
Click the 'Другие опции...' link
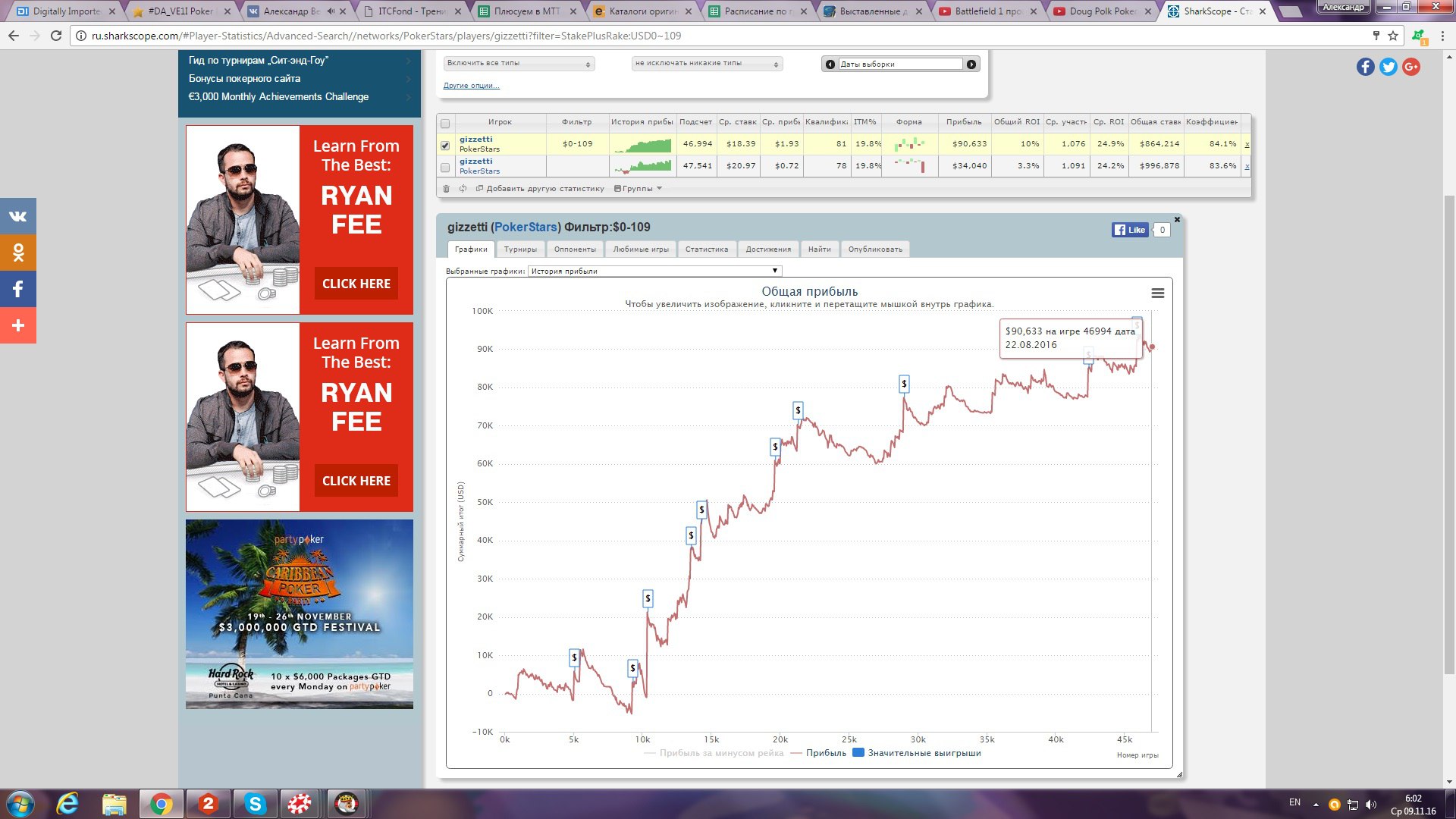(x=471, y=86)
